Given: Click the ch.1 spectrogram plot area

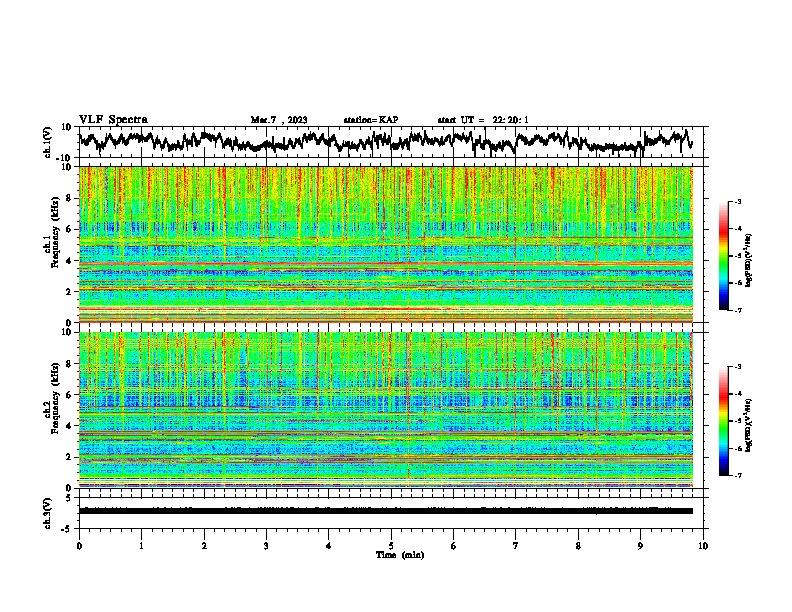Looking at the screenshot, I should click(x=386, y=244).
